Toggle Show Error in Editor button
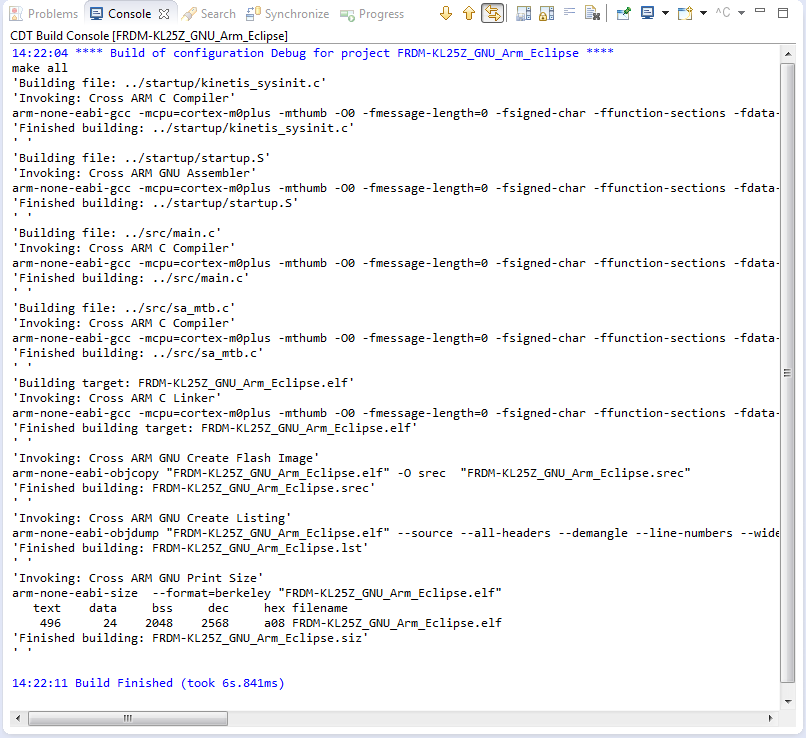 point(492,13)
